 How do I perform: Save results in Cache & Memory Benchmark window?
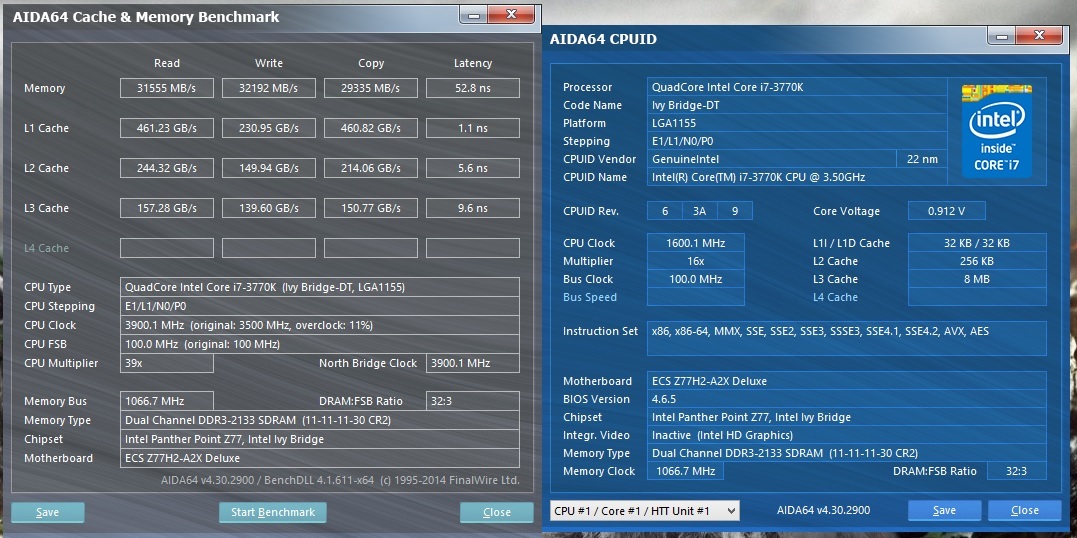click(x=47, y=512)
